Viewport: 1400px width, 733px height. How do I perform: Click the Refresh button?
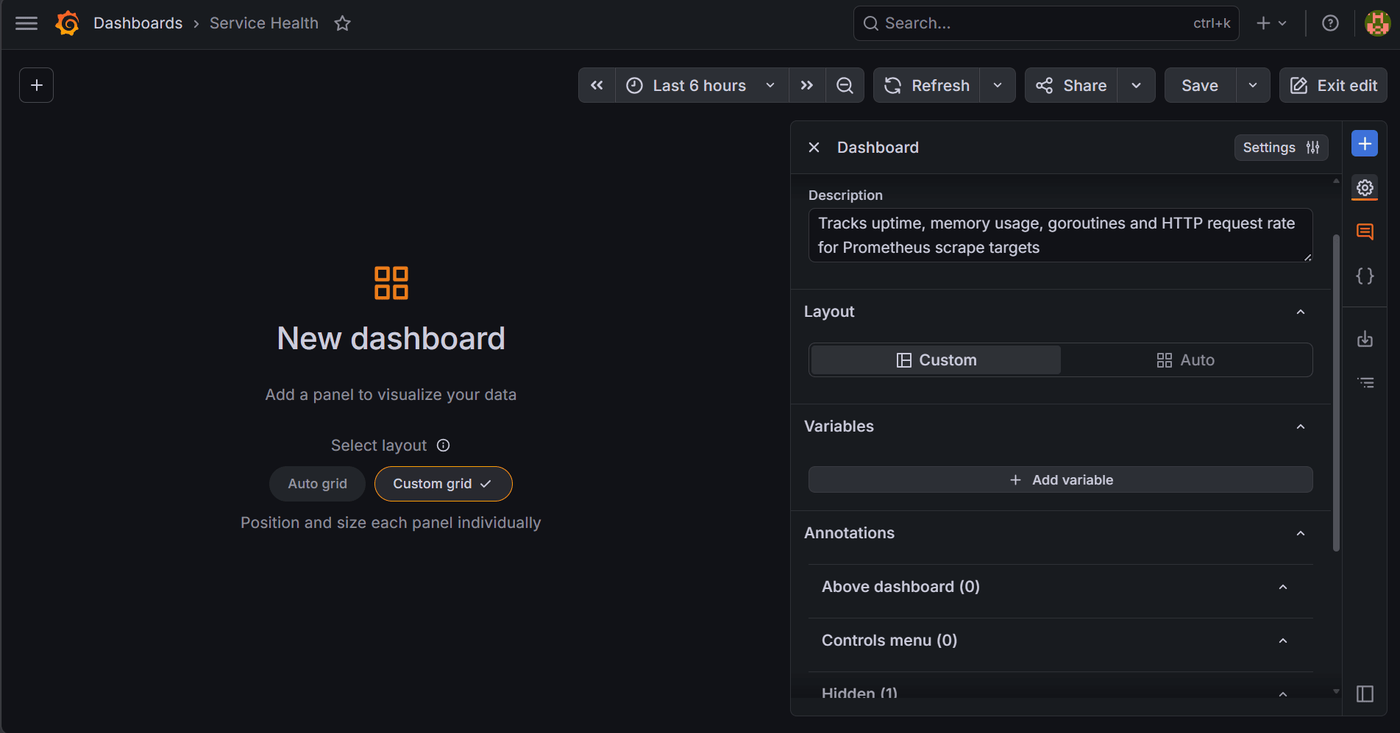927,86
